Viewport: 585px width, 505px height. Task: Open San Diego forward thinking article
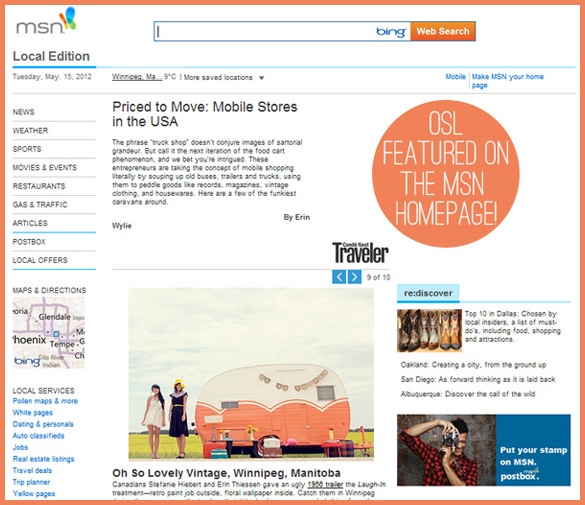(x=478, y=379)
